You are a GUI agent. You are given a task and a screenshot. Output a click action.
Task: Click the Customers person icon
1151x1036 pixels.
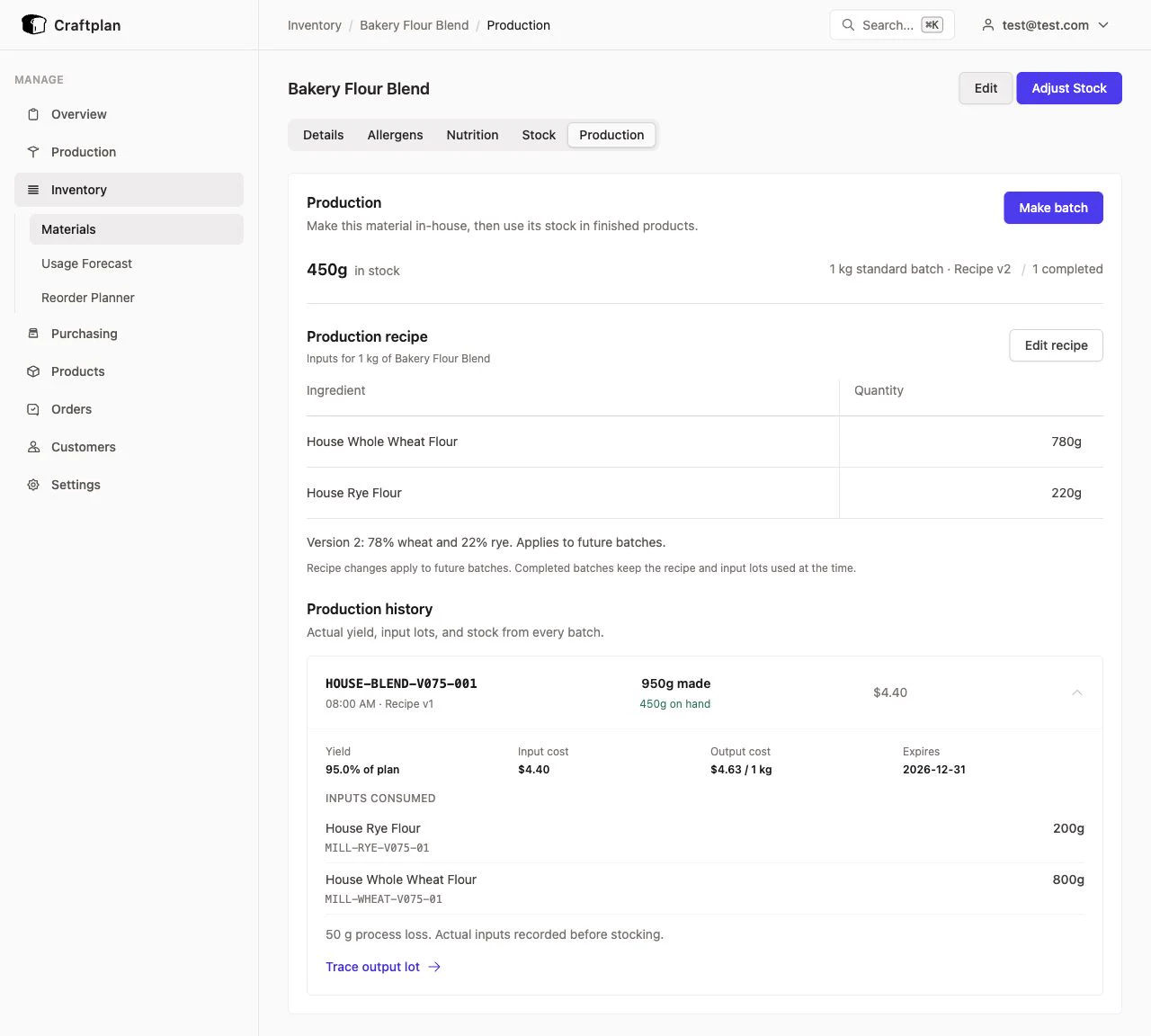pyautogui.click(x=33, y=447)
